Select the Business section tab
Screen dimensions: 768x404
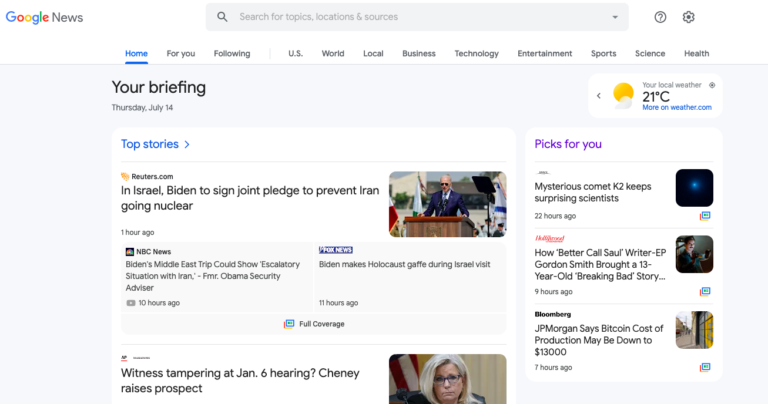[419, 53]
